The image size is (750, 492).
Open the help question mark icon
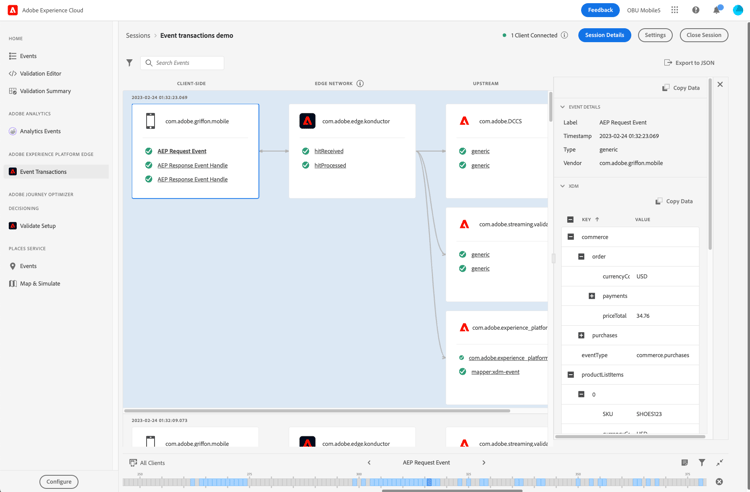[x=695, y=10]
